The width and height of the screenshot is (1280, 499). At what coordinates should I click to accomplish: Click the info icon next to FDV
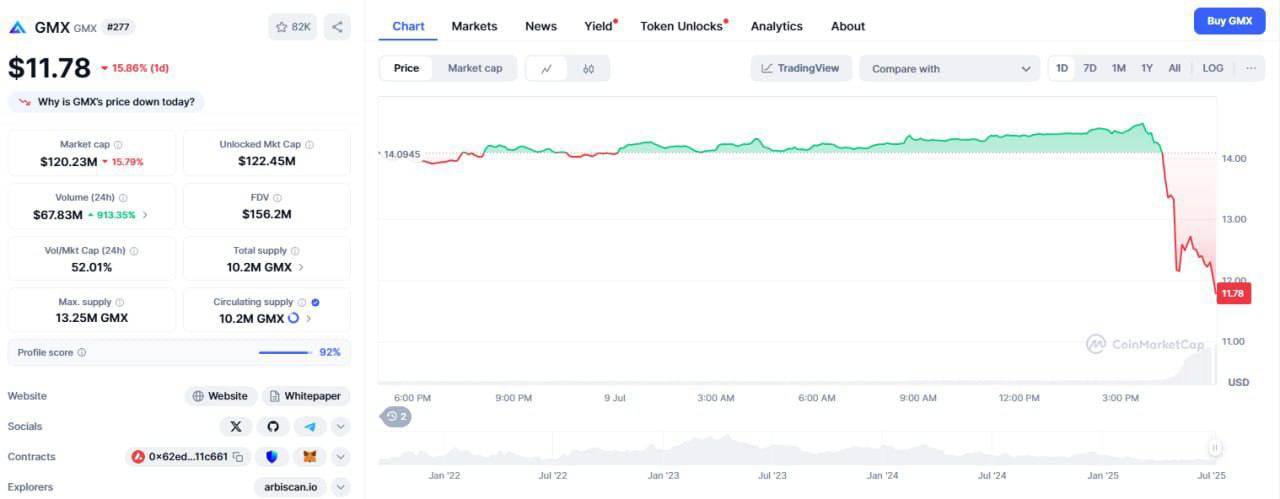[x=277, y=198]
